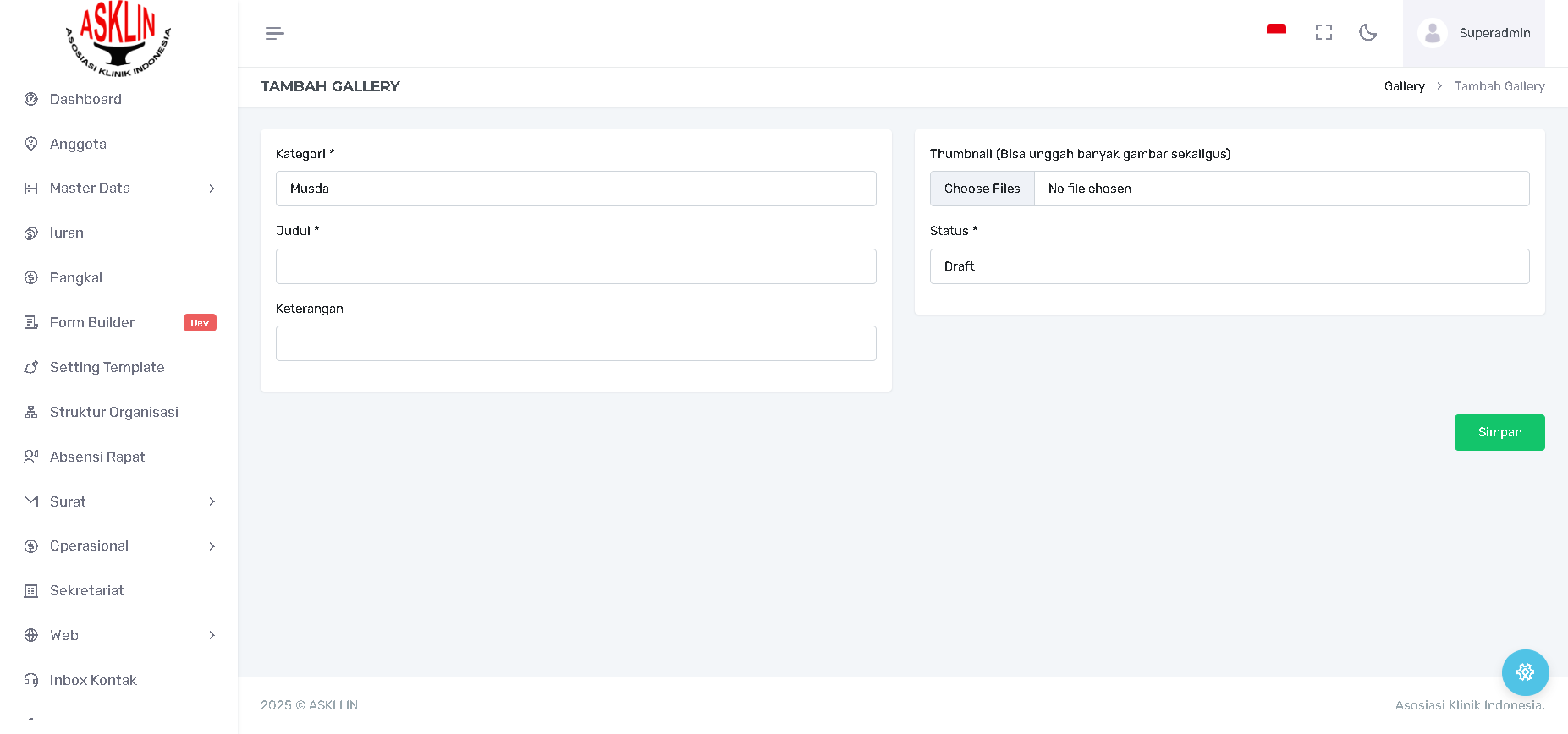Viewport: 1568px width, 734px height.
Task: Open Dashboard from the sidebar
Action: [x=85, y=99]
